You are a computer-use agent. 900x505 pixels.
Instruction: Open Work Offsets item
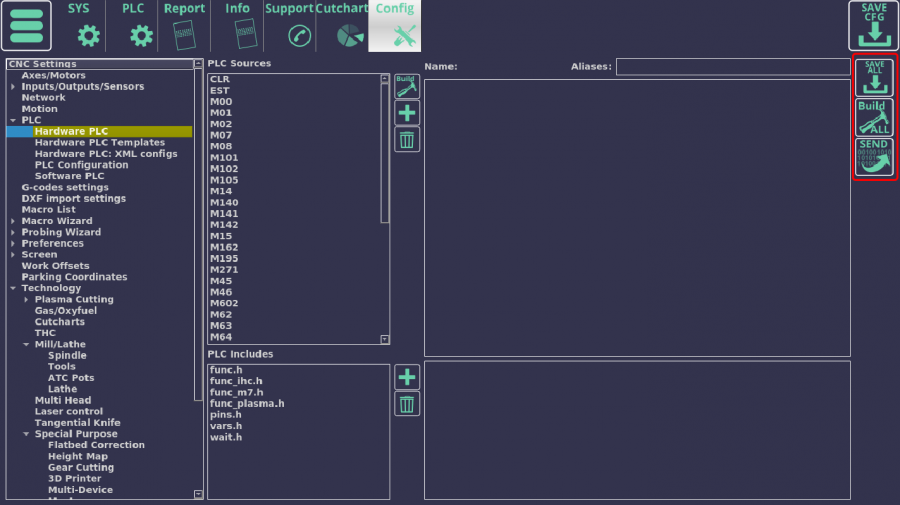click(x=55, y=266)
